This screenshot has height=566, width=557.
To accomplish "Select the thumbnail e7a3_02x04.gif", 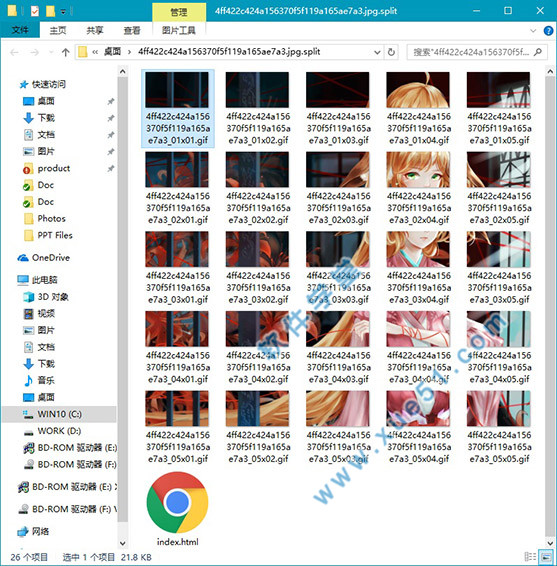I will coord(418,188).
